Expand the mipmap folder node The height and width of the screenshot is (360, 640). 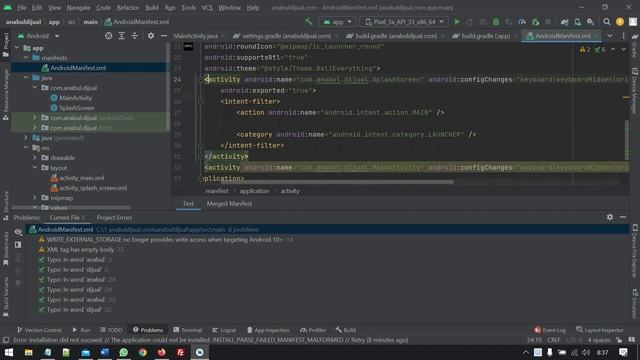35,198
